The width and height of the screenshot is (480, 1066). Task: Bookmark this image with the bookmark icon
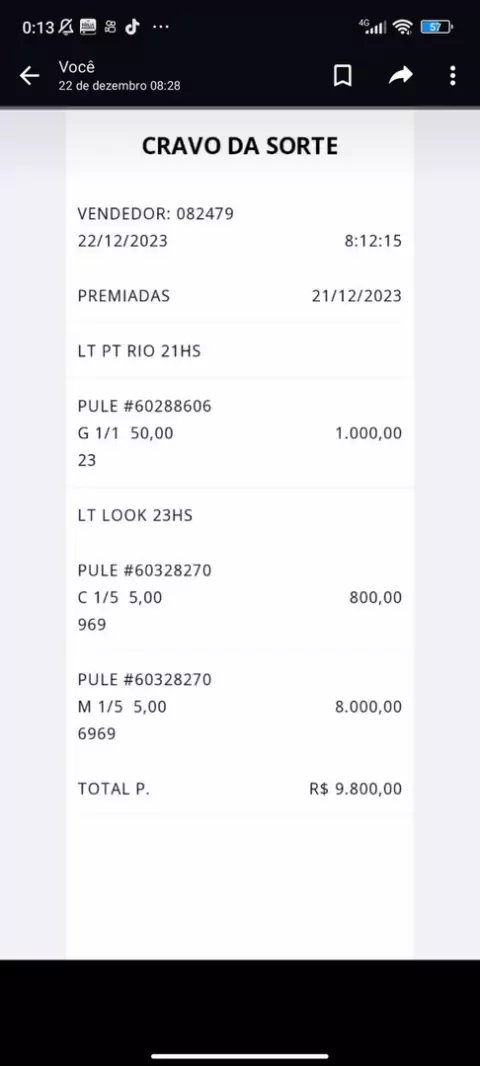pos(343,75)
